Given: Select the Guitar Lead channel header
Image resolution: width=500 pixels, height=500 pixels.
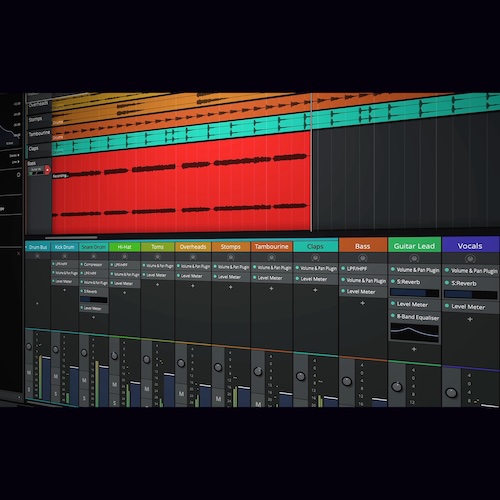Looking at the screenshot, I should (x=414, y=246).
